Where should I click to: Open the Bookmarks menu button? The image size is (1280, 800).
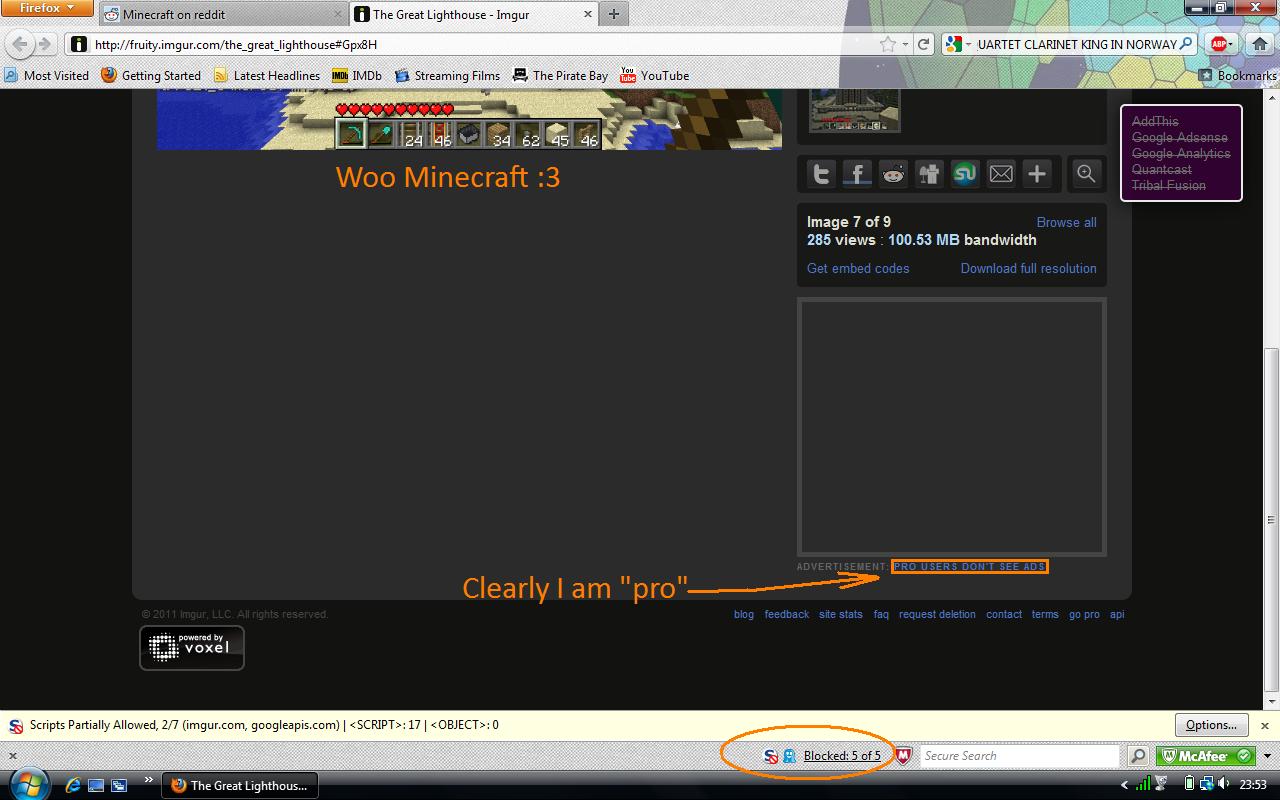[1238, 75]
